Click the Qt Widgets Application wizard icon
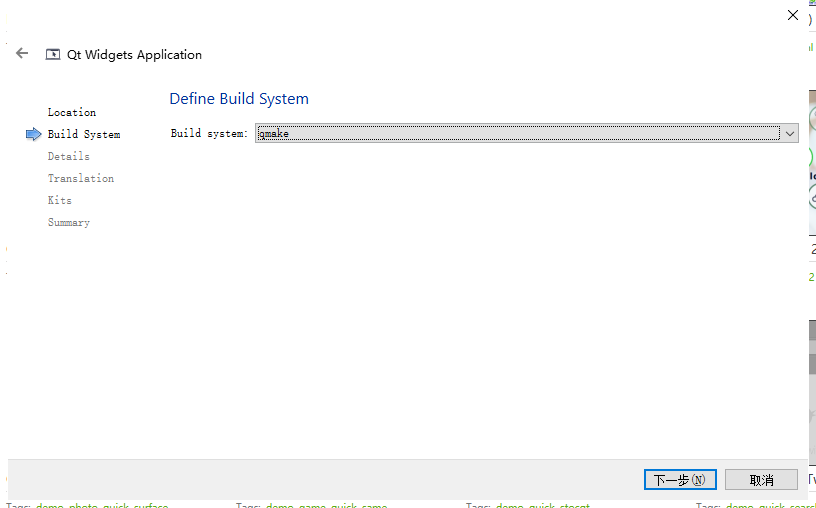This screenshot has height=508, width=816. point(53,54)
